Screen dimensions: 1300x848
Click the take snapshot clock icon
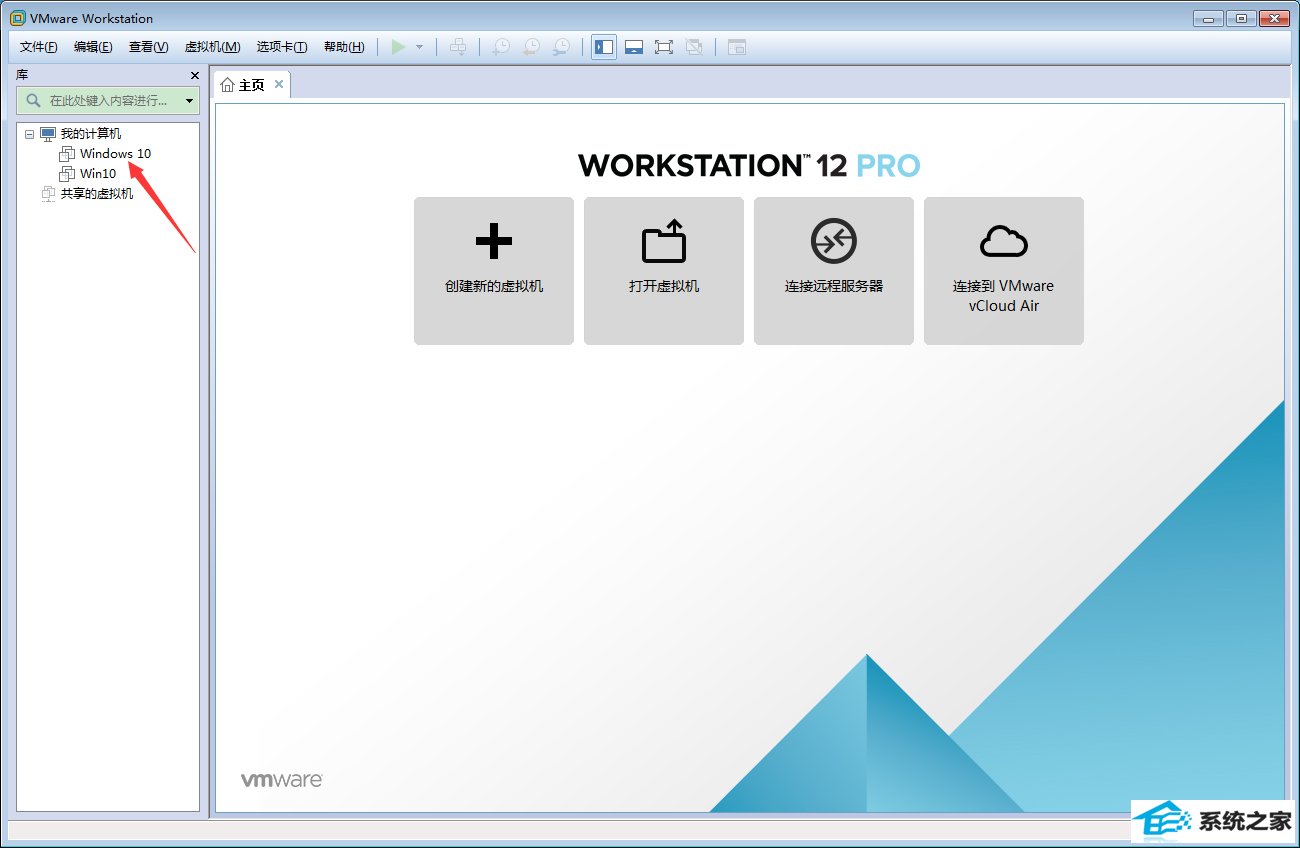501,47
